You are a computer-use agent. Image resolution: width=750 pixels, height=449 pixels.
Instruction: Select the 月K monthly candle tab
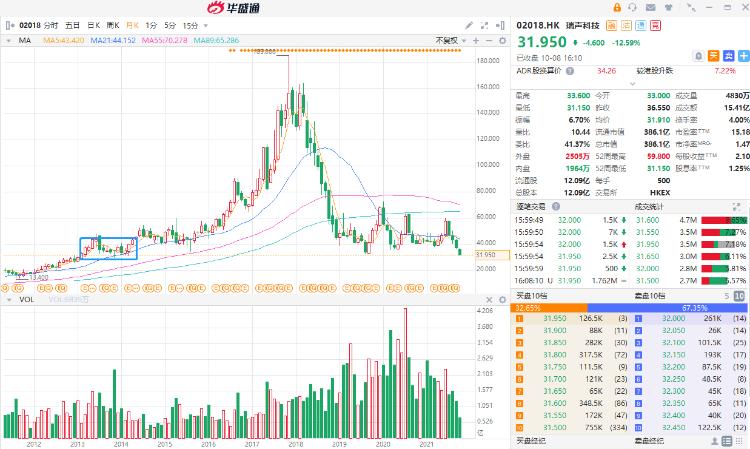[x=132, y=25]
